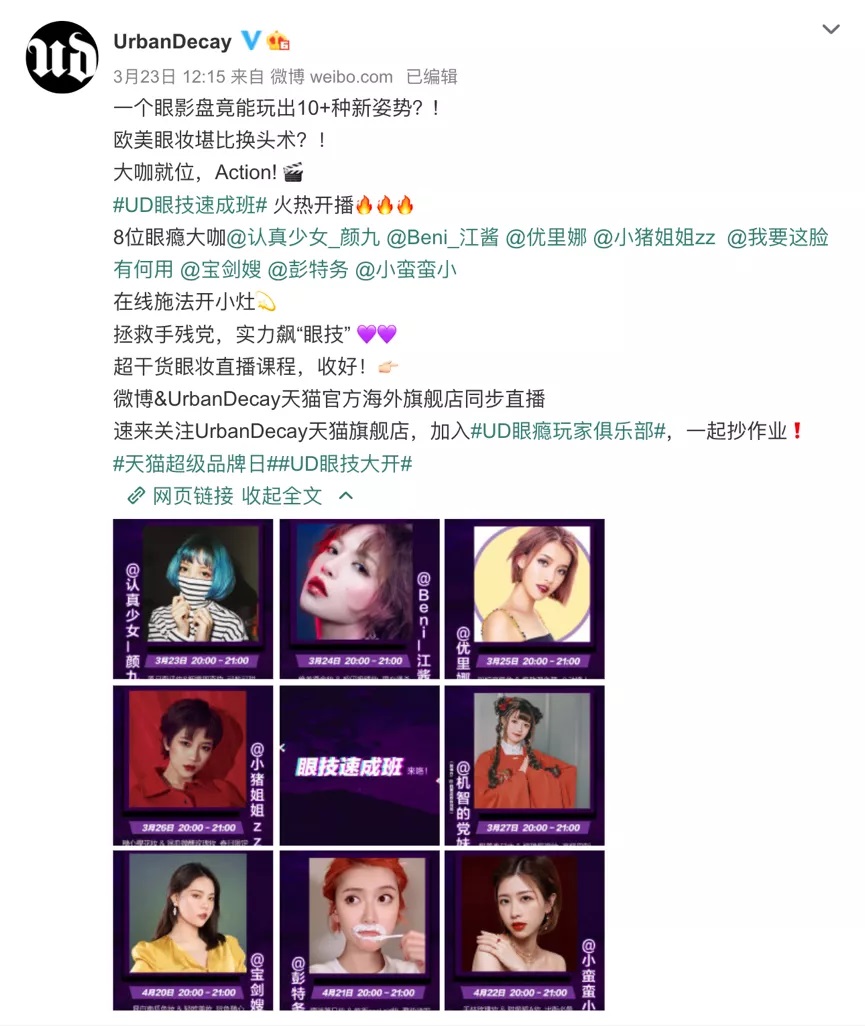Image resolution: width=865 pixels, height=1026 pixels.
Task: Open mention @Beni_江酱
Action: pos(442,237)
